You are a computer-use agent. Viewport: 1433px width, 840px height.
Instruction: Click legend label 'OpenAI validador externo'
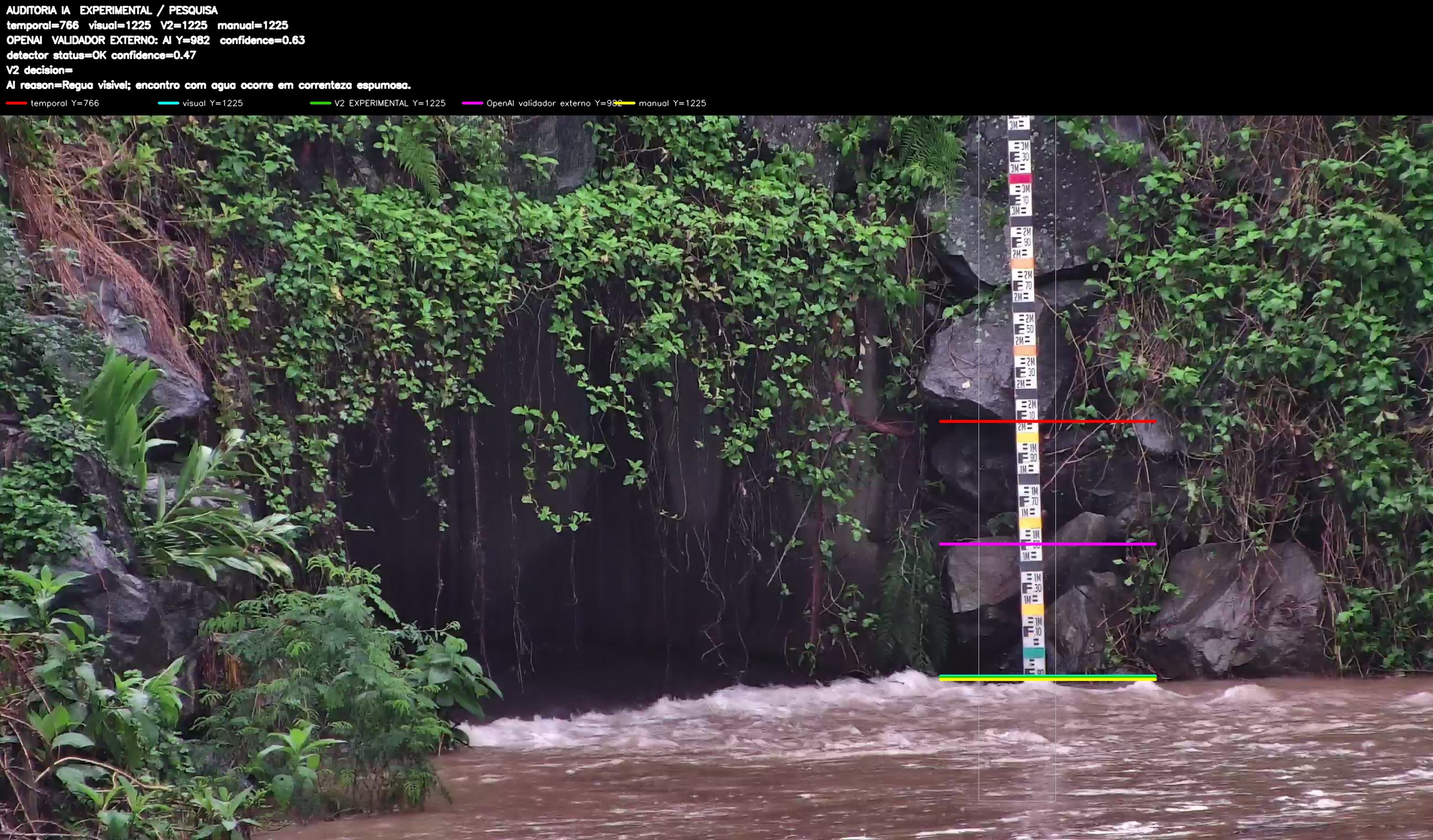[x=539, y=103]
